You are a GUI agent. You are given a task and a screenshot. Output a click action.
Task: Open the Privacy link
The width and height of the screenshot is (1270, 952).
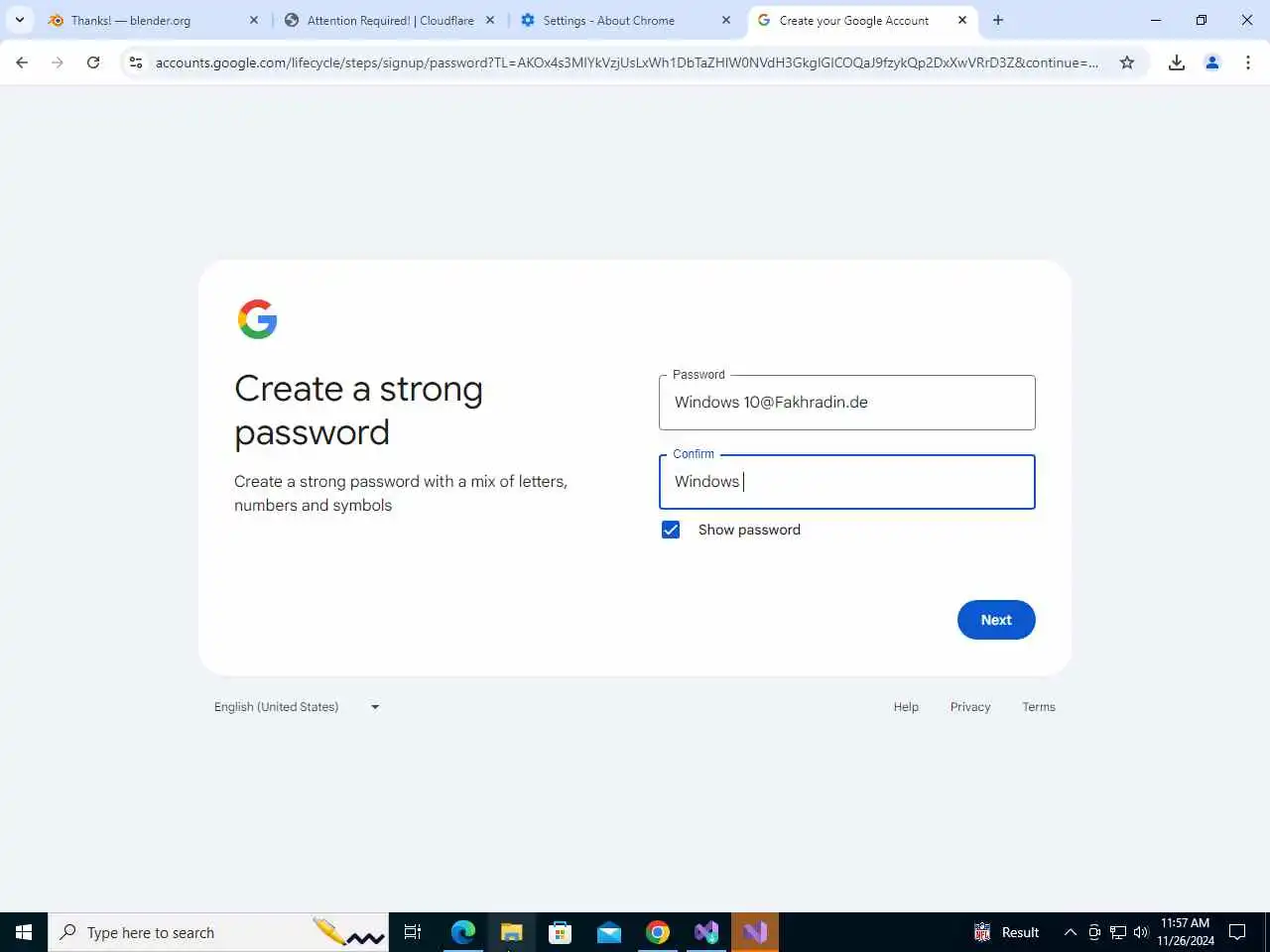(x=970, y=707)
